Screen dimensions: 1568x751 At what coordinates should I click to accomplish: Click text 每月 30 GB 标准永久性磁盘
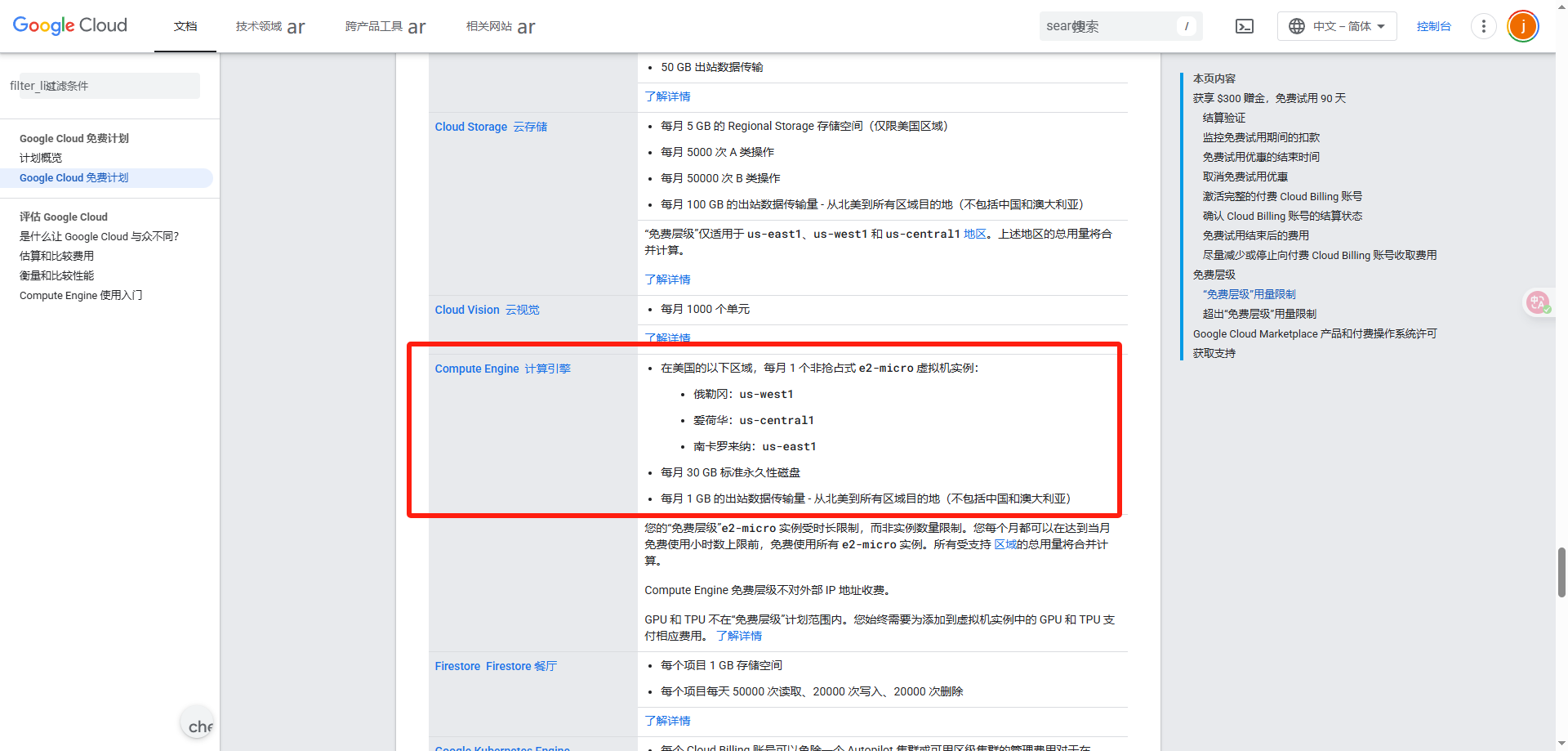(730, 472)
